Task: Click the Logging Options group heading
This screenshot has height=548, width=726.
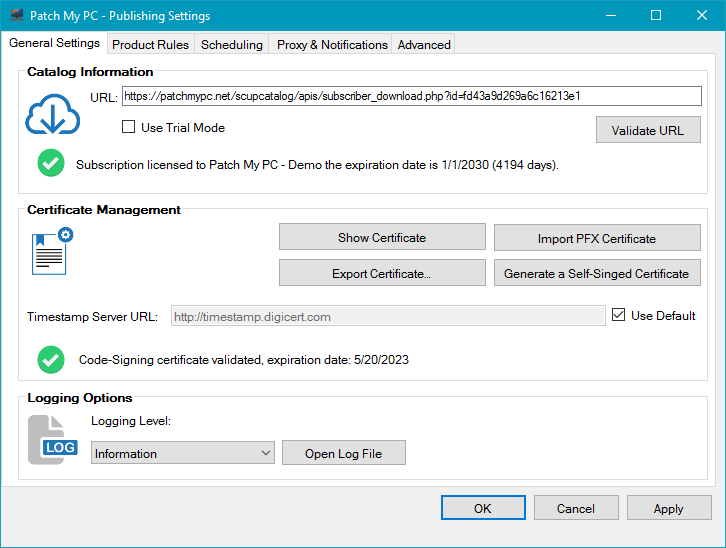Action: [80, 398]
